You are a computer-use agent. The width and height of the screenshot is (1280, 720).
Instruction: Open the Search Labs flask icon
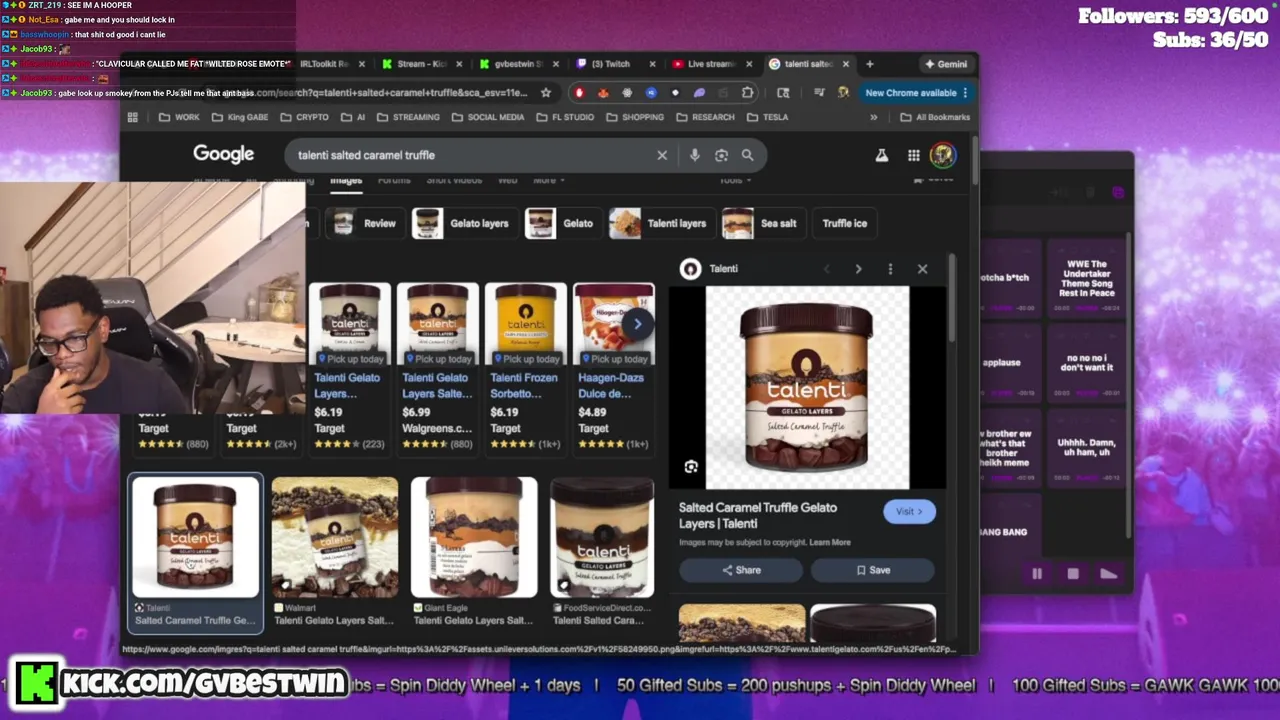point(882,155)
